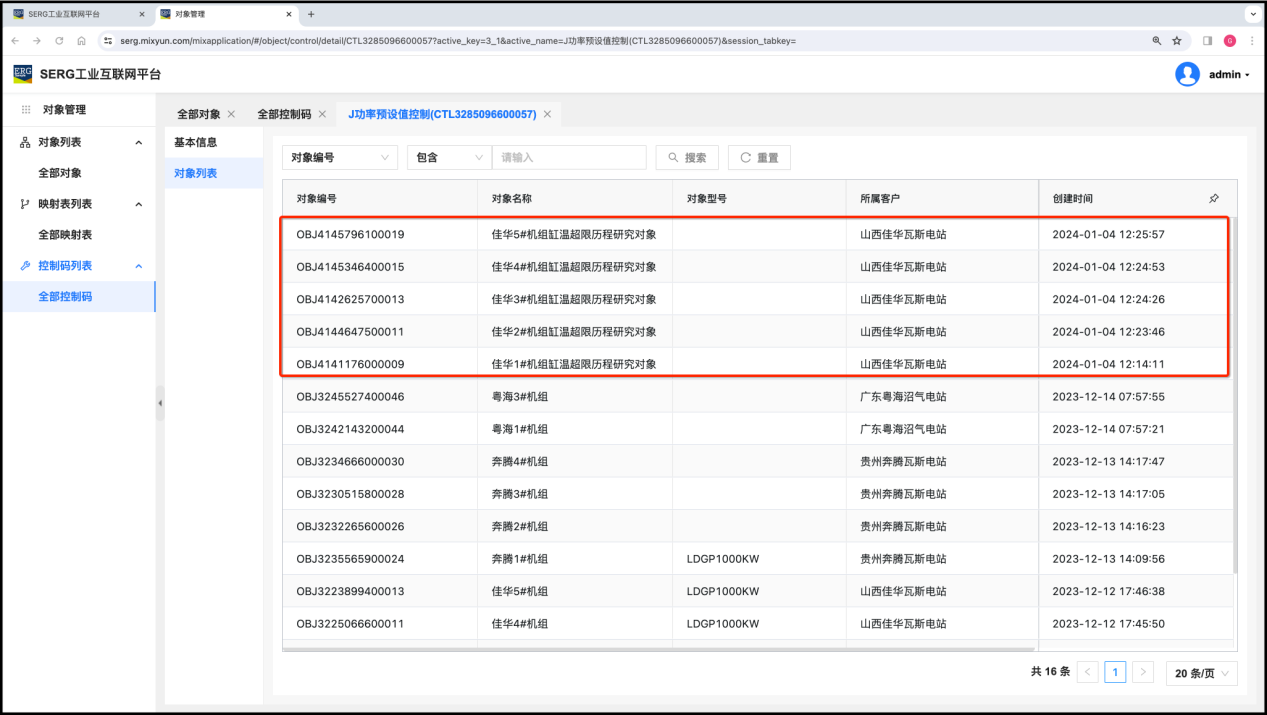The height and width of the screenshot is (715, 1267).
Task: Collapse the 对象列表 sidebar group
Action: (x=138, y=143)
